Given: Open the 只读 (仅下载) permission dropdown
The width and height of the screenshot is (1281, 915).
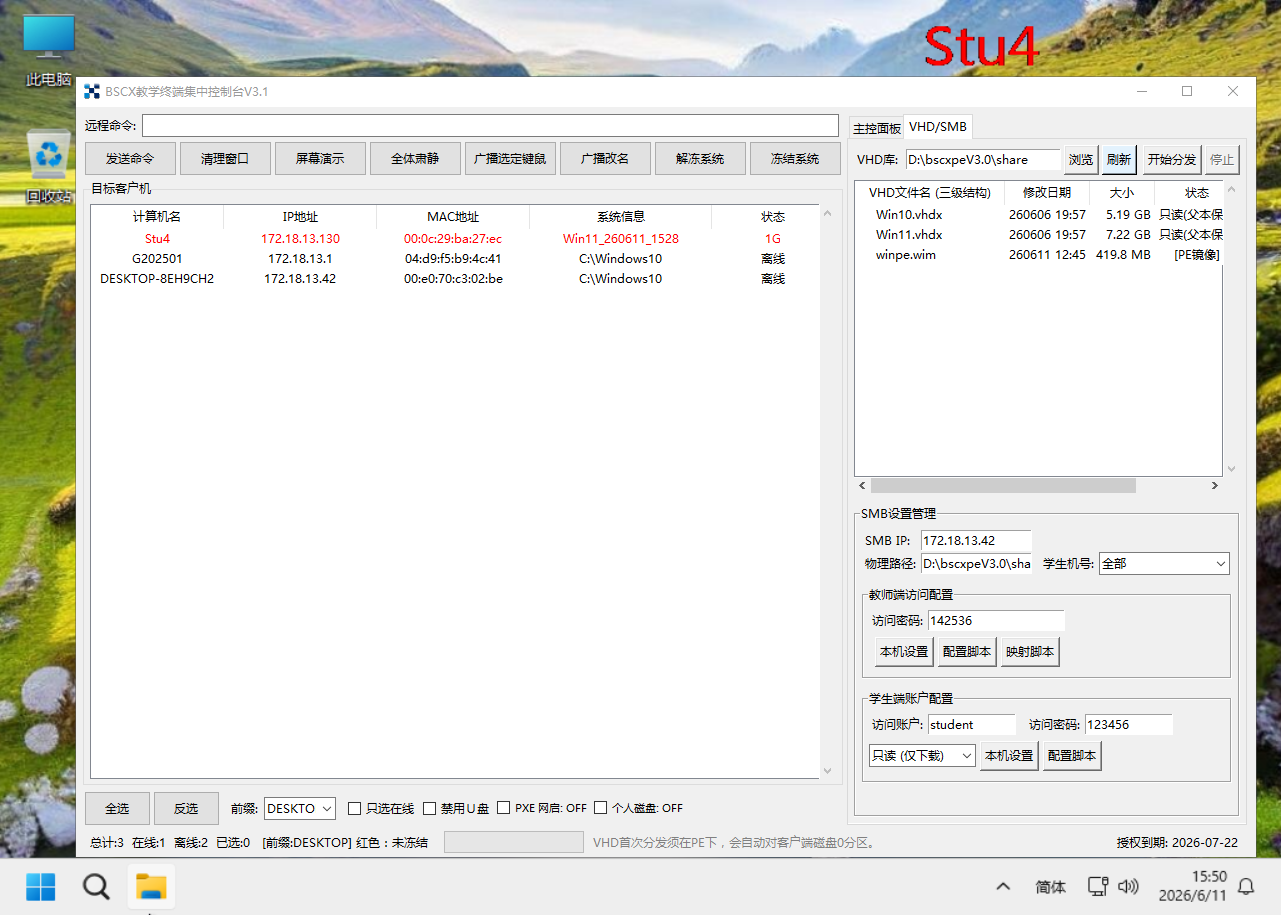Looking at the screenshot, I should coord(922,756).
